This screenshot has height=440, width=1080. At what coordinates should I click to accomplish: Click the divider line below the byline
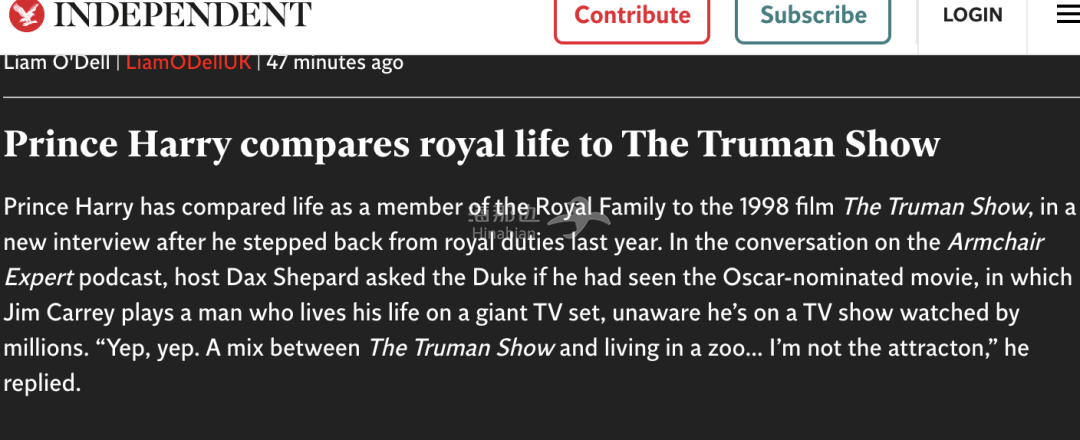point(540,98)
